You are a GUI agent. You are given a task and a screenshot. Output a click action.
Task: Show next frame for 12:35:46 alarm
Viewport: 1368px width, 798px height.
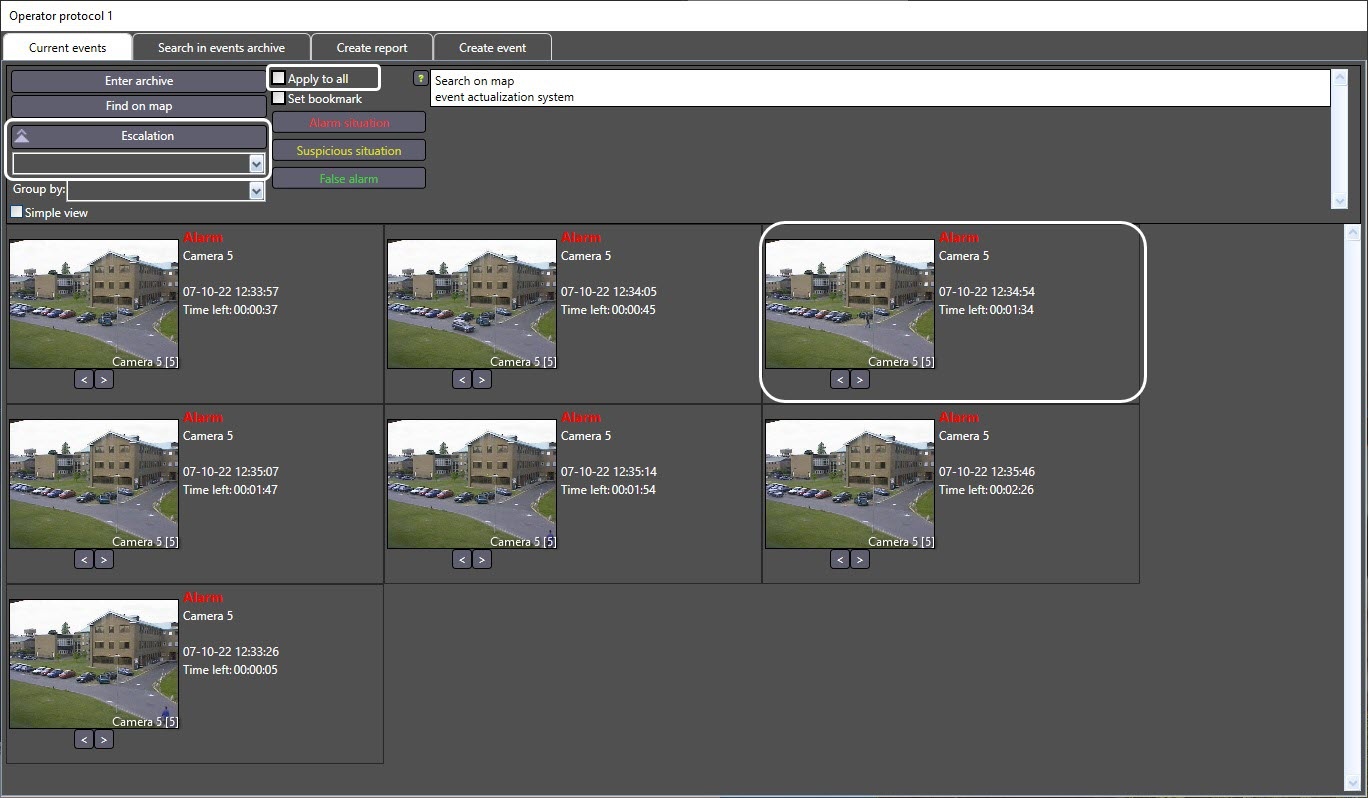click(x=860, y=560)
